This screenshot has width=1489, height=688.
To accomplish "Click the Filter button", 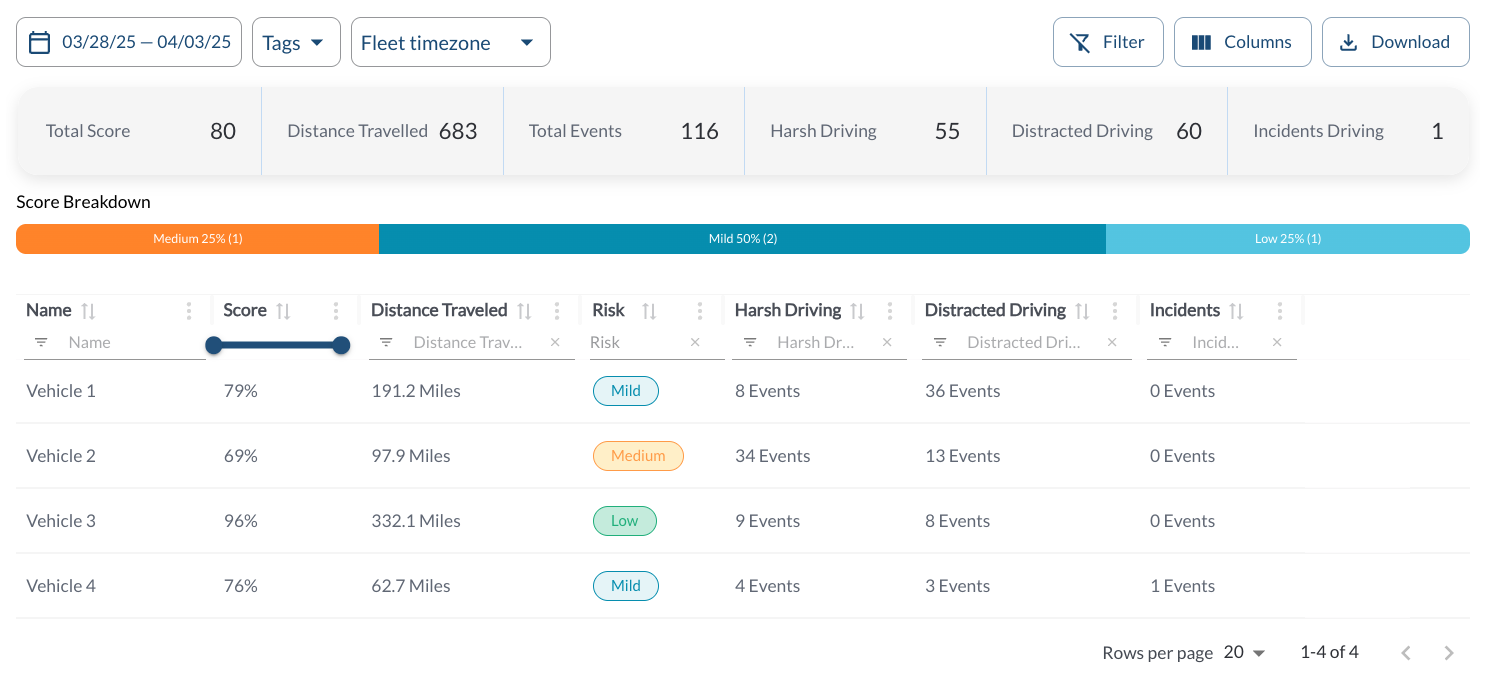I will [1108, 42].
